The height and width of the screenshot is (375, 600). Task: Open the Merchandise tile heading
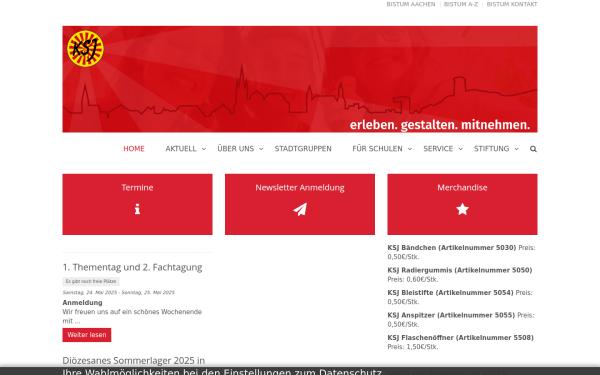(x=462, y=188)
